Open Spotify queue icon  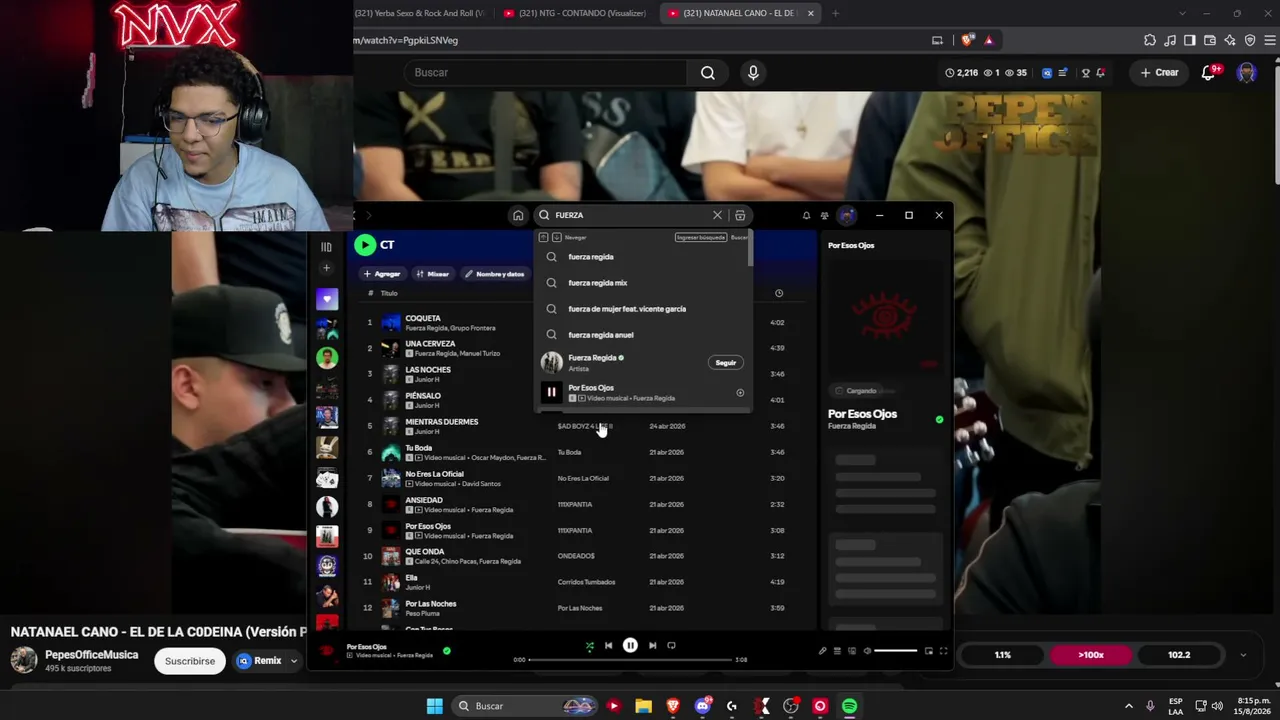pos(837,651)
